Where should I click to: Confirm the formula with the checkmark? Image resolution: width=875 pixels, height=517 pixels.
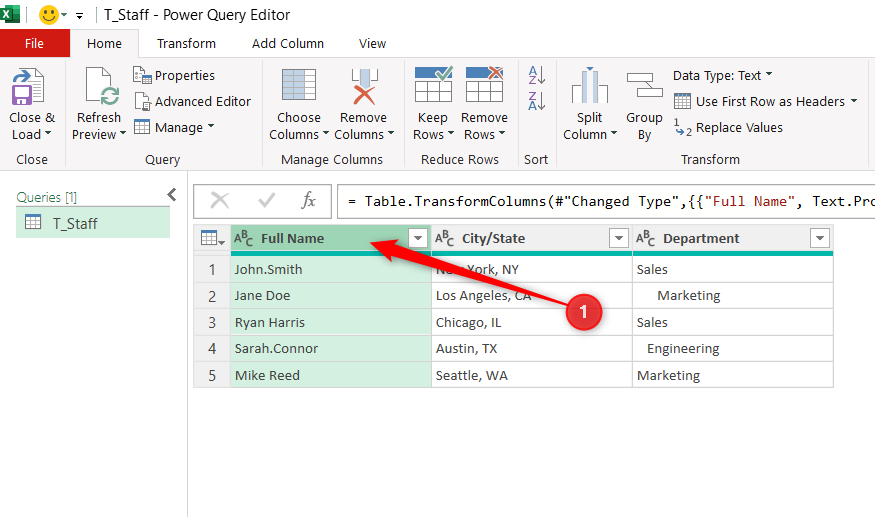266,200
